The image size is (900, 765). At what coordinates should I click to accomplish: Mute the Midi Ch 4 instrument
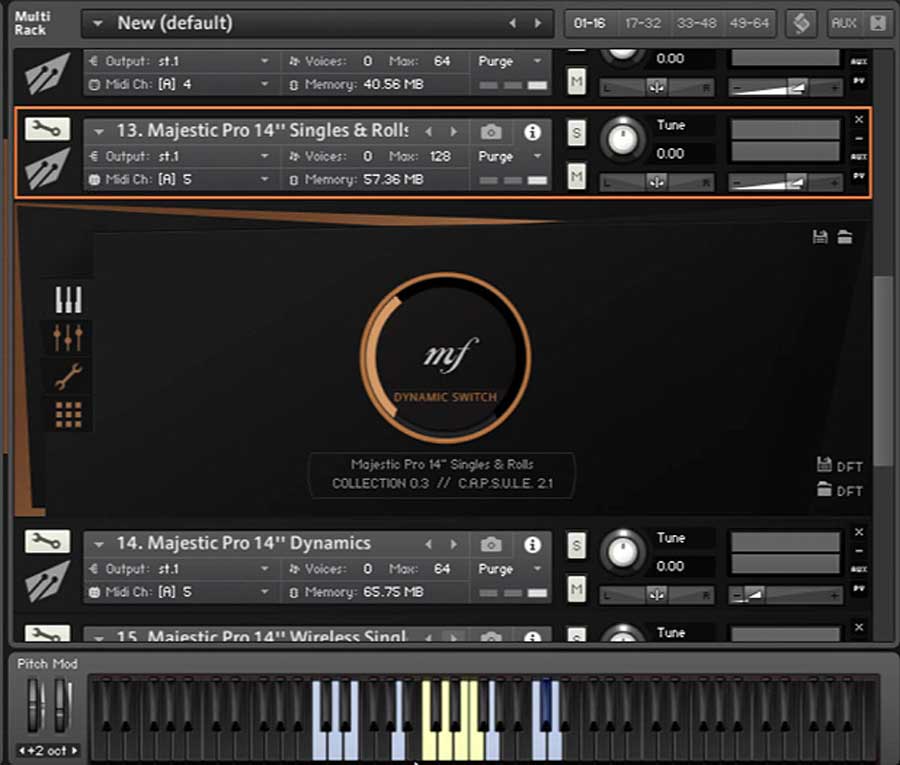[x=576, y=81]
